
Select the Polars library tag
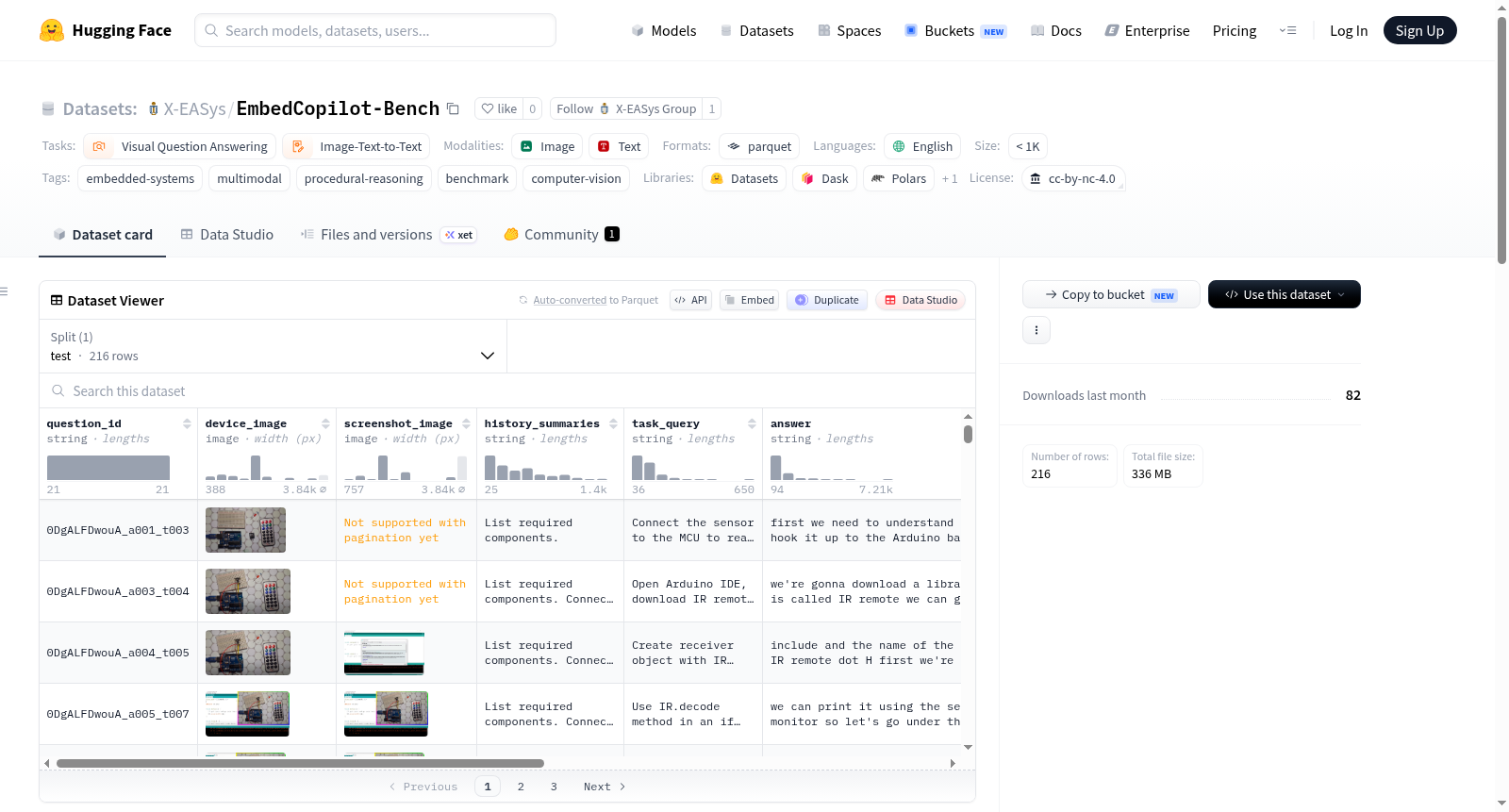898,178
